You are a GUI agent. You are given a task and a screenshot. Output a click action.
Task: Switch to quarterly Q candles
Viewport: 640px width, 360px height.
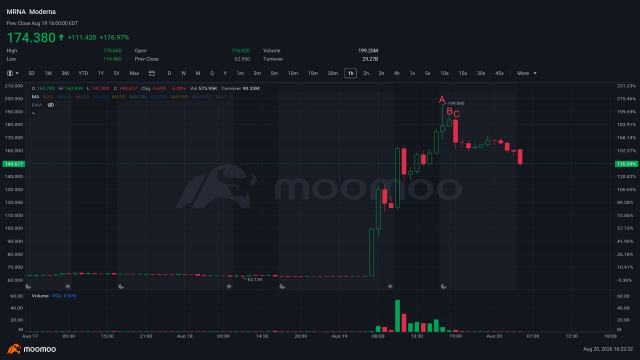tap(212, 73)
